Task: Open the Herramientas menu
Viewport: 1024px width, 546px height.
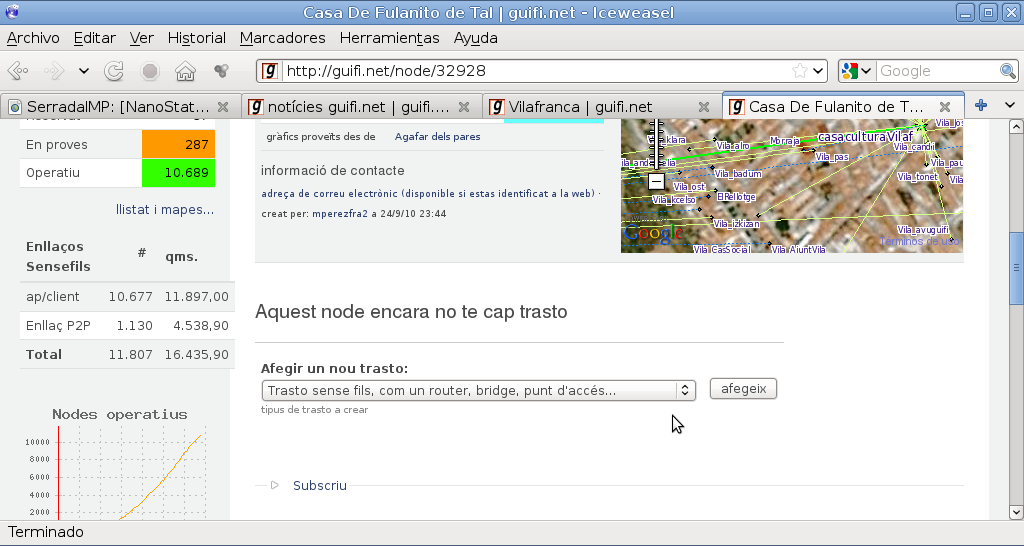Action: pyautogui.click(x=389, y=38)
